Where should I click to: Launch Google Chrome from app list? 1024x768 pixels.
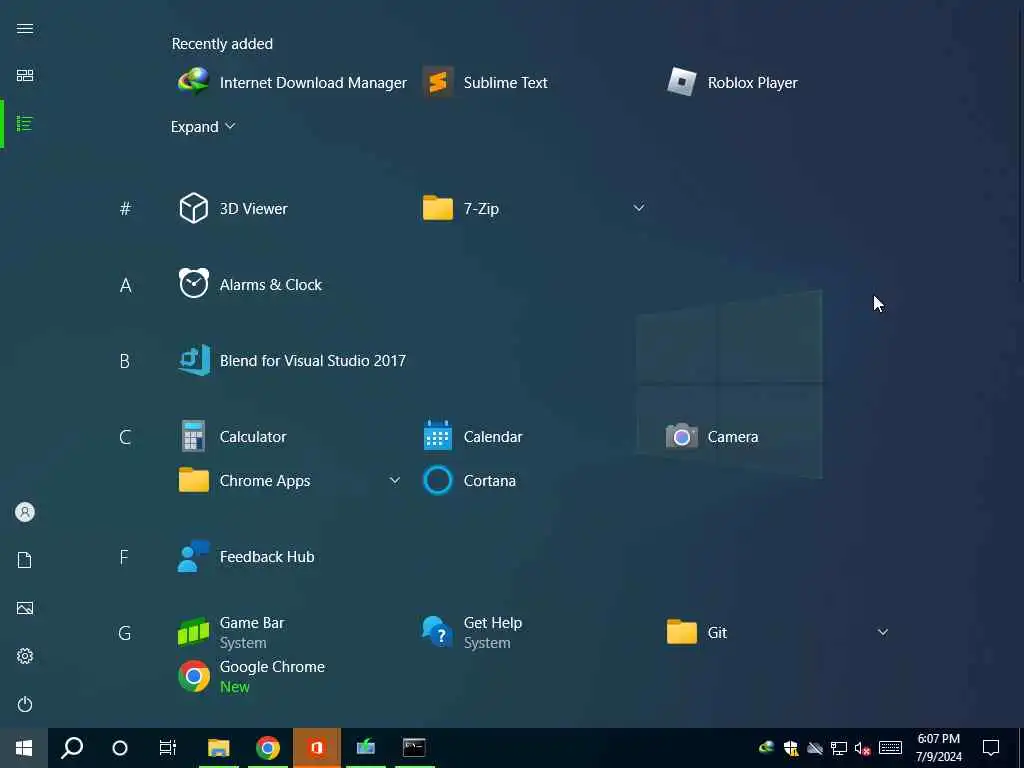point(251,676)
